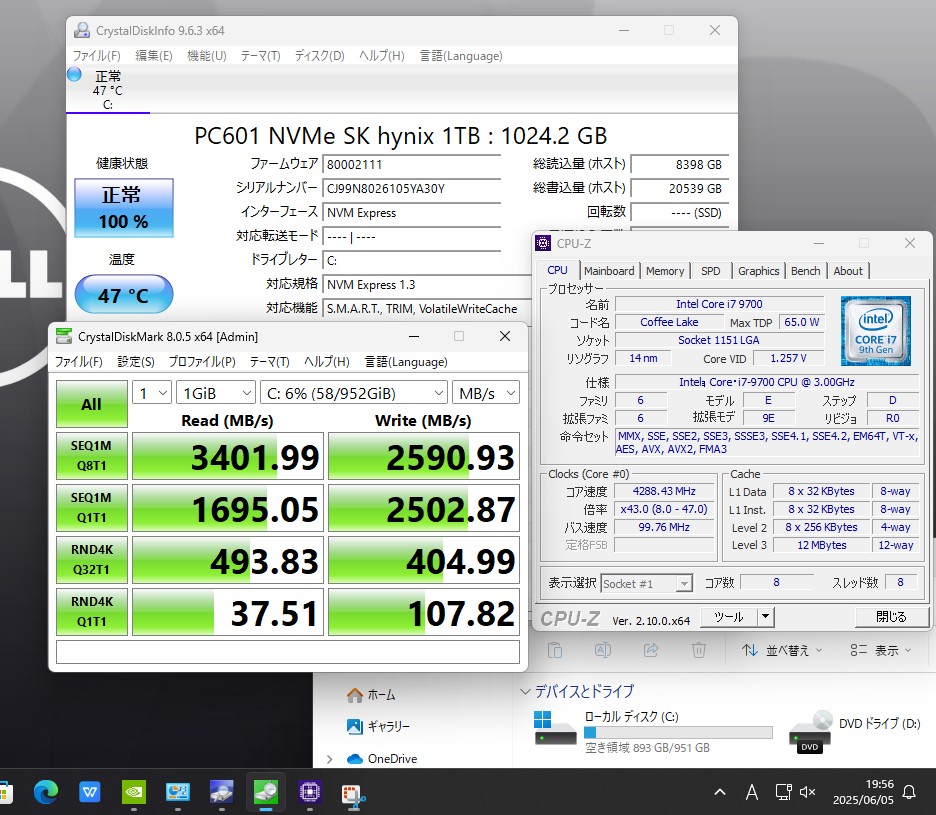
Task: Open the ツール dropdown arrow in CPU-Z
Action: (765, 617)
